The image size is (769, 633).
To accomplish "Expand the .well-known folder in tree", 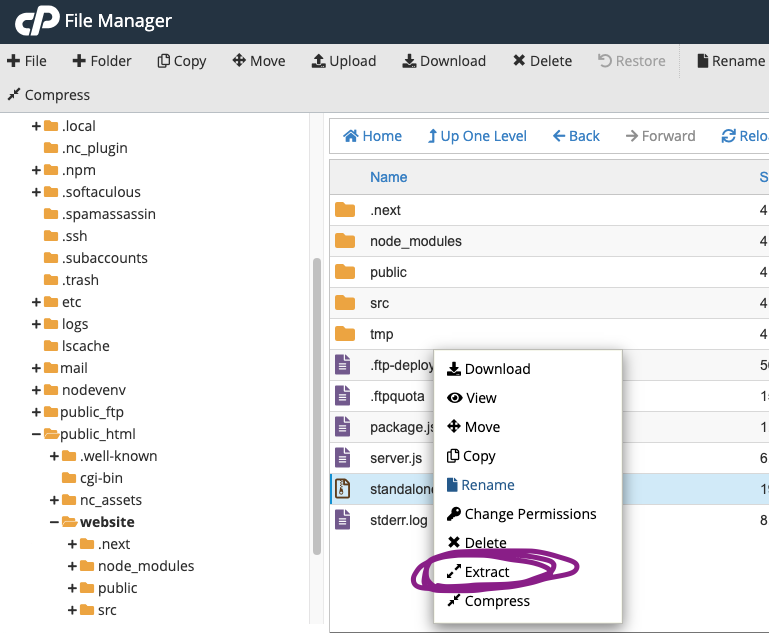I will click(x=54, y=456).
